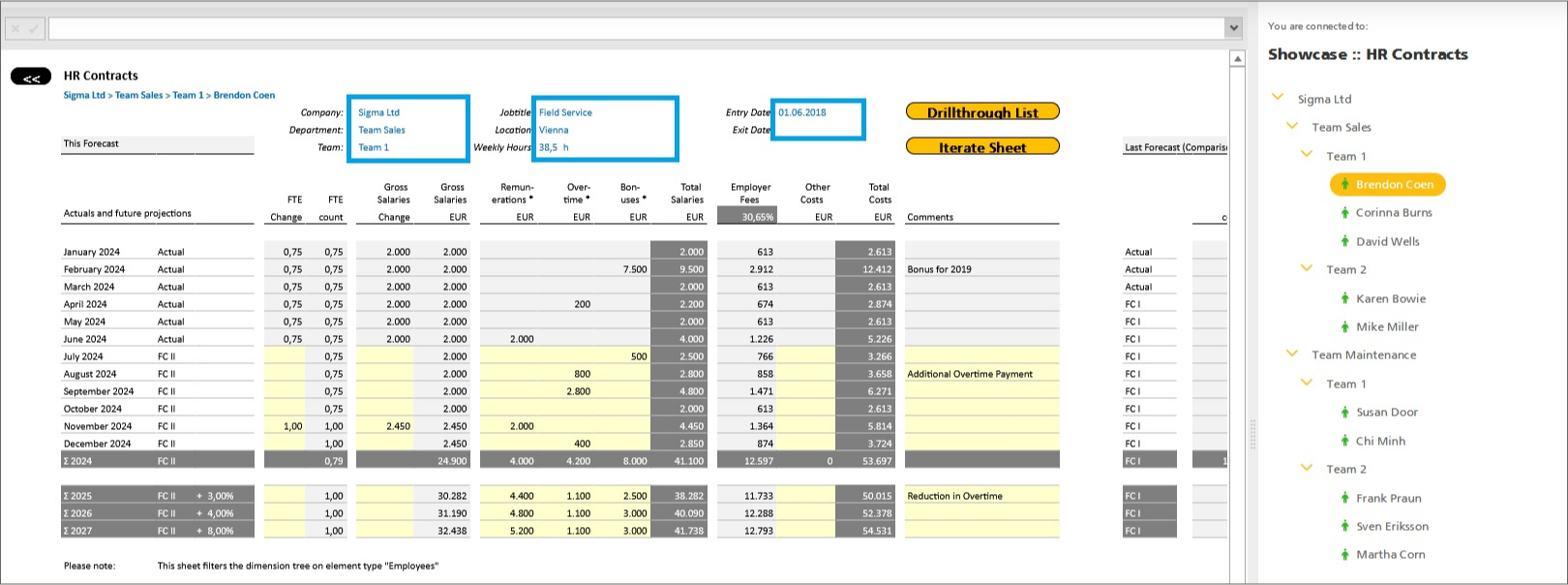The width and height of the screenshot is (1568, 585).
Task: Click the Company value Sigma Ltd
Action: (x=378, y=112)
